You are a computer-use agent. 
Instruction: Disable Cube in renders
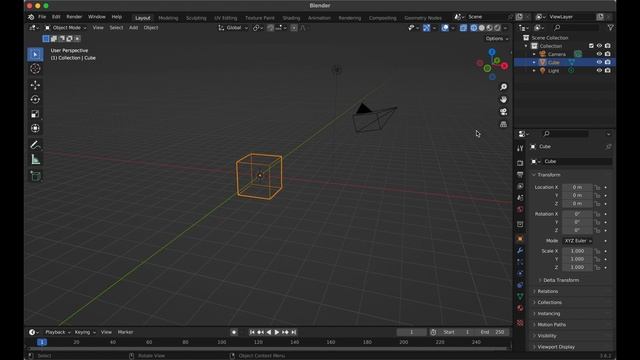point(608,62)
